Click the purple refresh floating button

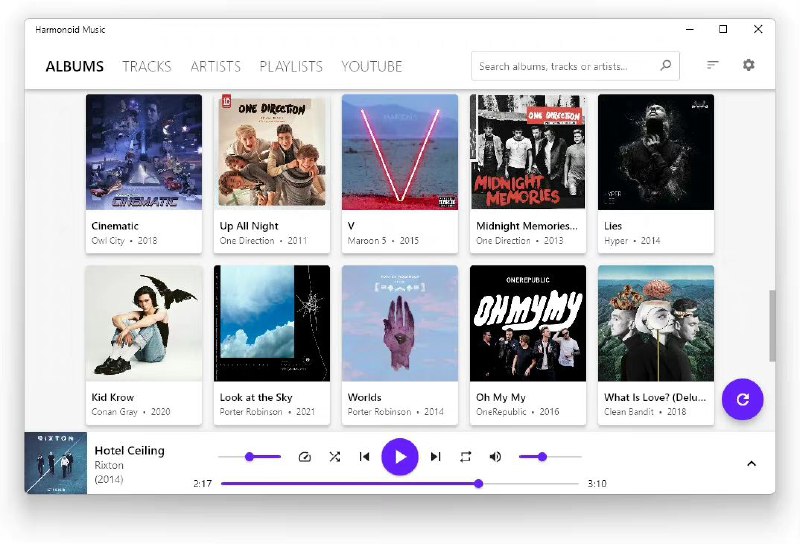coord(742,399)
